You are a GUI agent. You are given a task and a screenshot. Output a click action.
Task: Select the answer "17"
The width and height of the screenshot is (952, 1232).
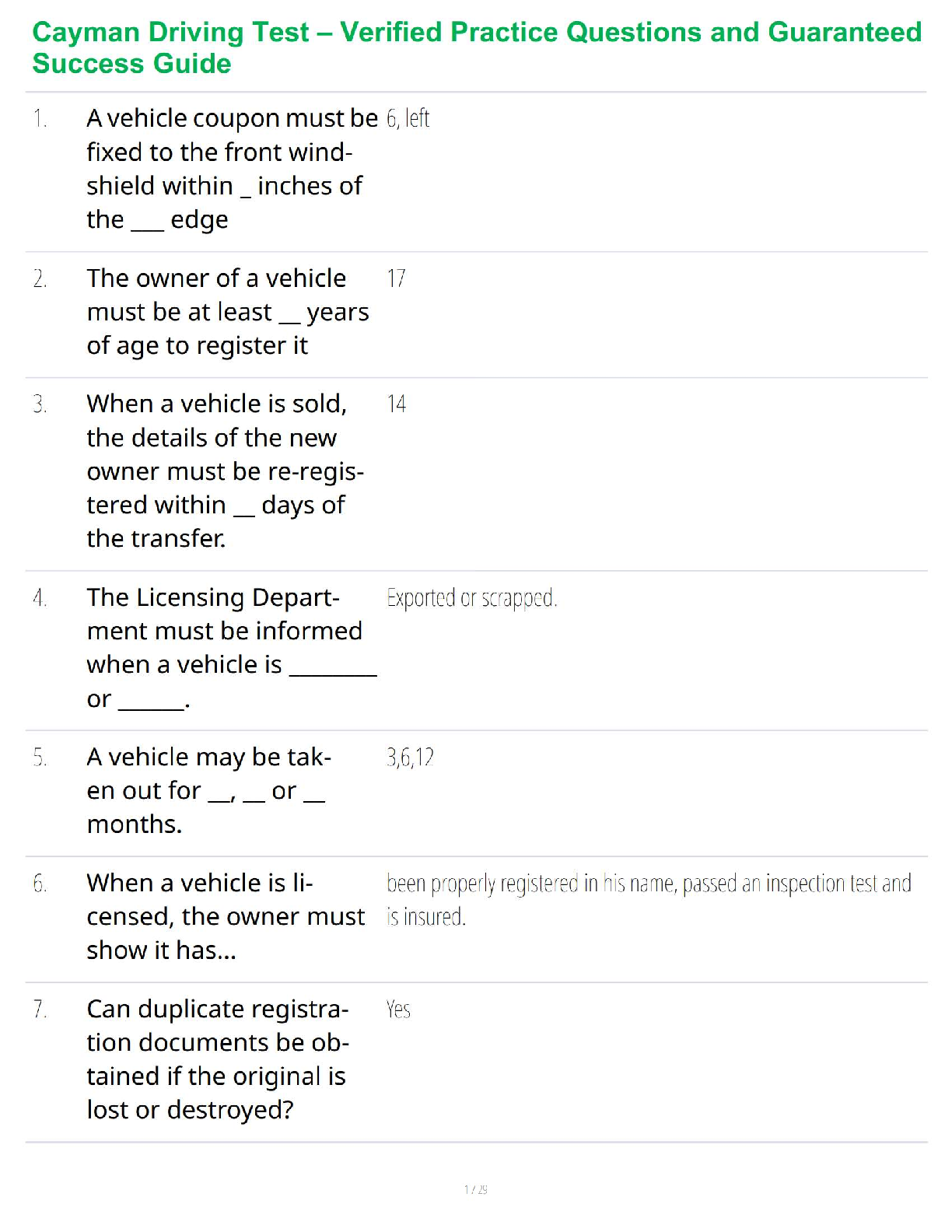(x=396, y=278)
